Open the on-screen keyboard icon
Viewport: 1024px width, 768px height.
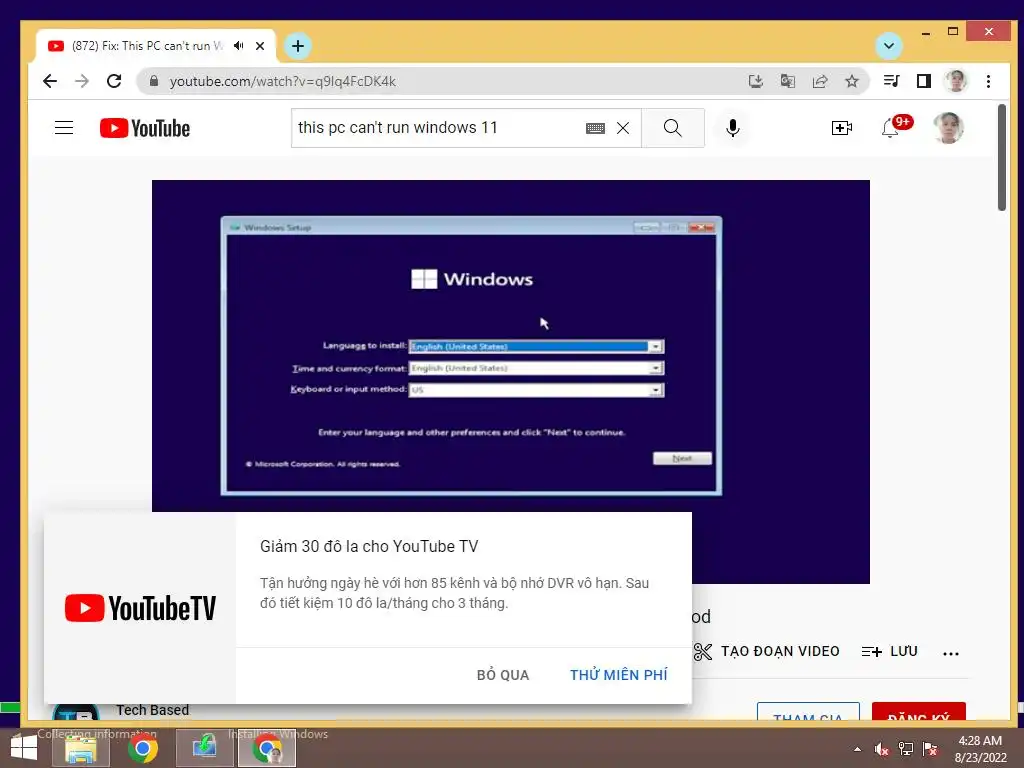595,128
